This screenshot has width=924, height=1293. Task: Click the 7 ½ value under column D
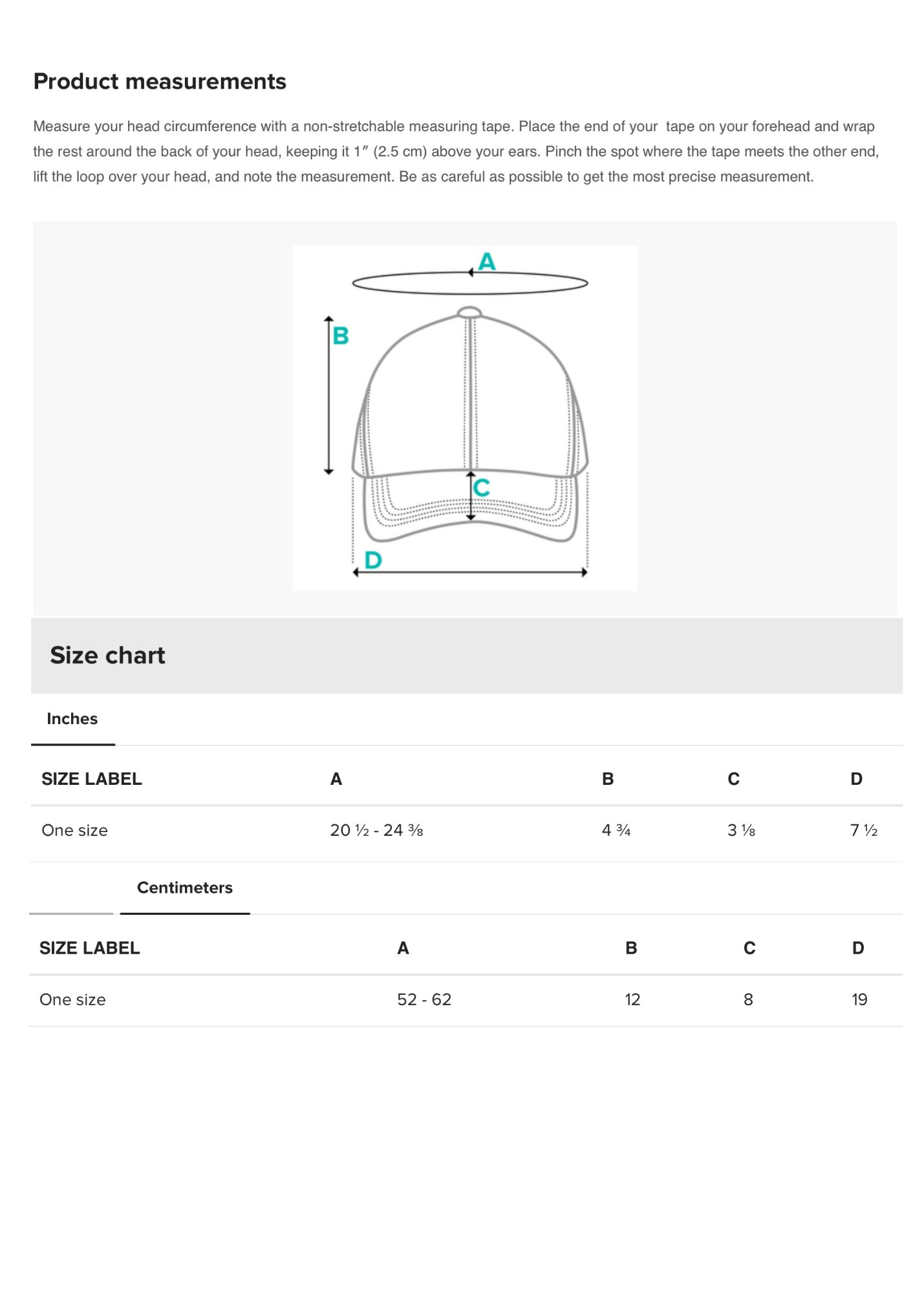tap(863, 830)
